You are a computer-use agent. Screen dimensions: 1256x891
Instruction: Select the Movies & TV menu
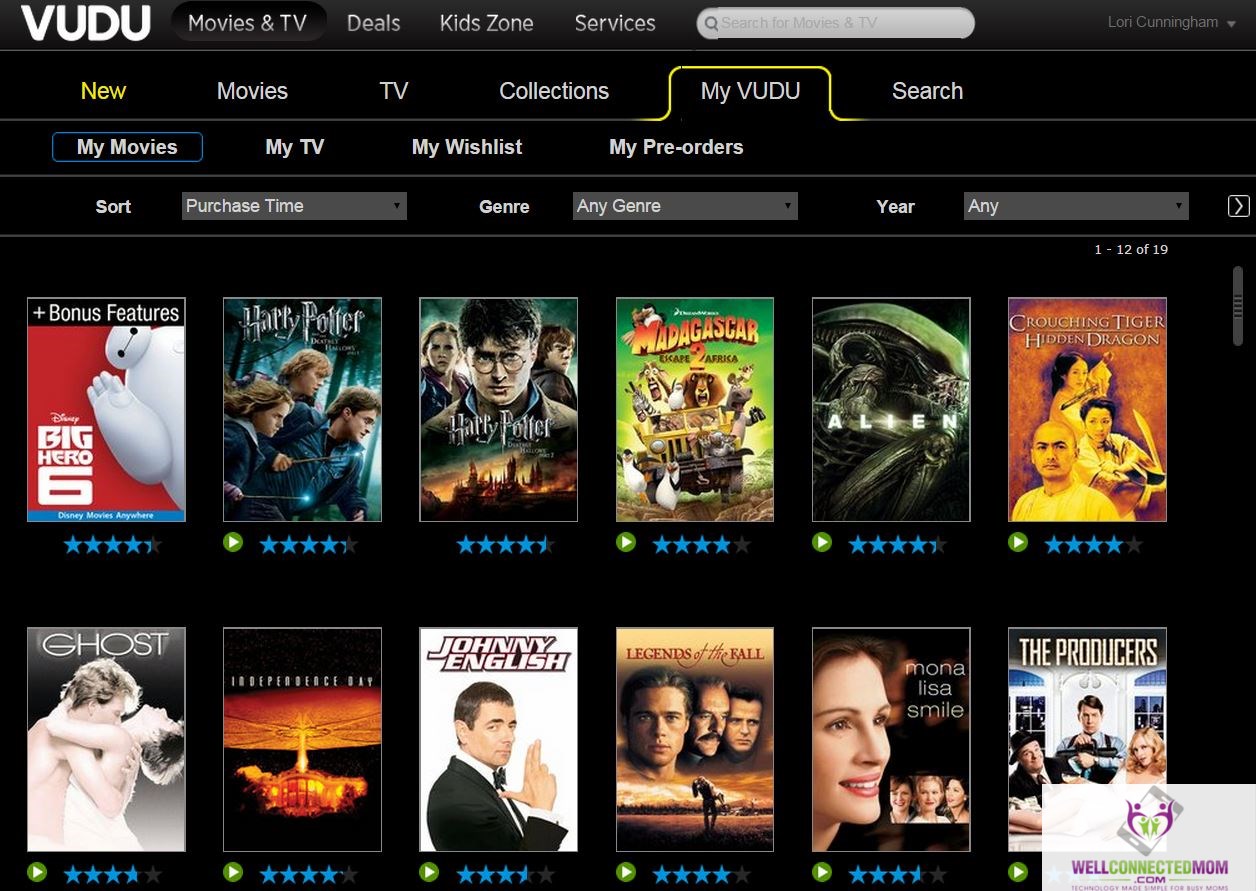point(248,22)
